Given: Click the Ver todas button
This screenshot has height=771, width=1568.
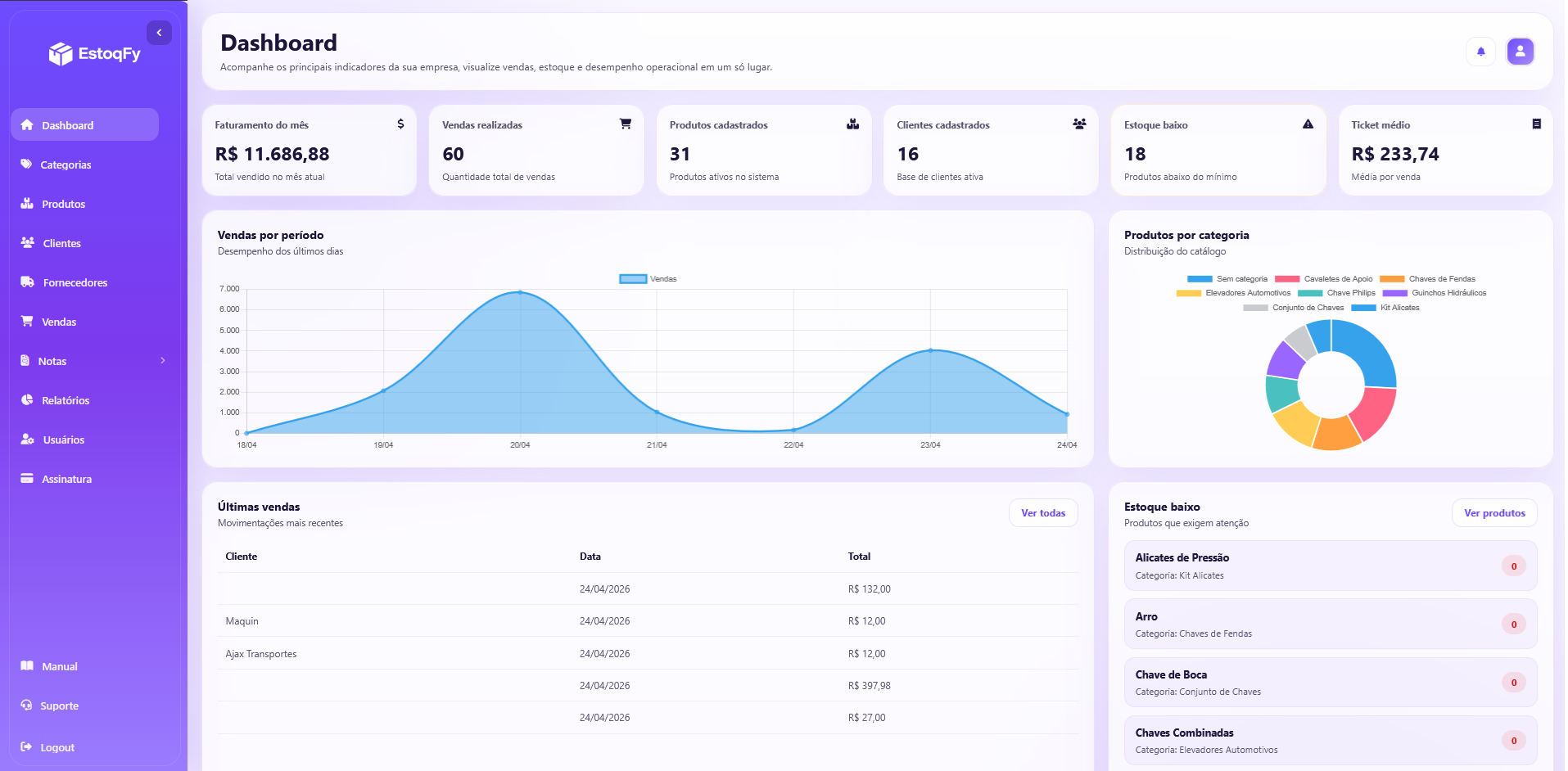Looking at the screenshot, I should pos(1043,513).
